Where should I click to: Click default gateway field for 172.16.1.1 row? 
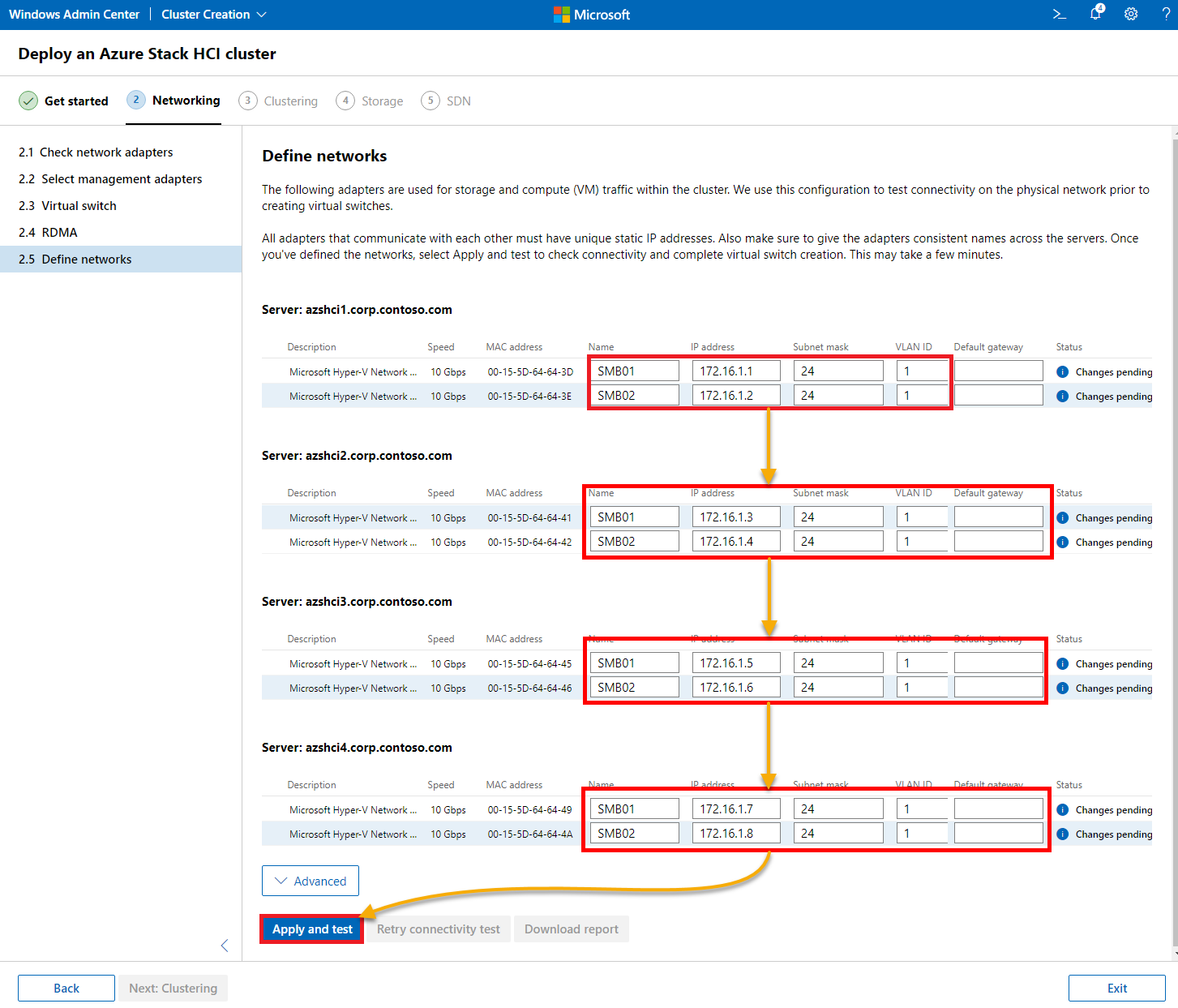[999, 371]
